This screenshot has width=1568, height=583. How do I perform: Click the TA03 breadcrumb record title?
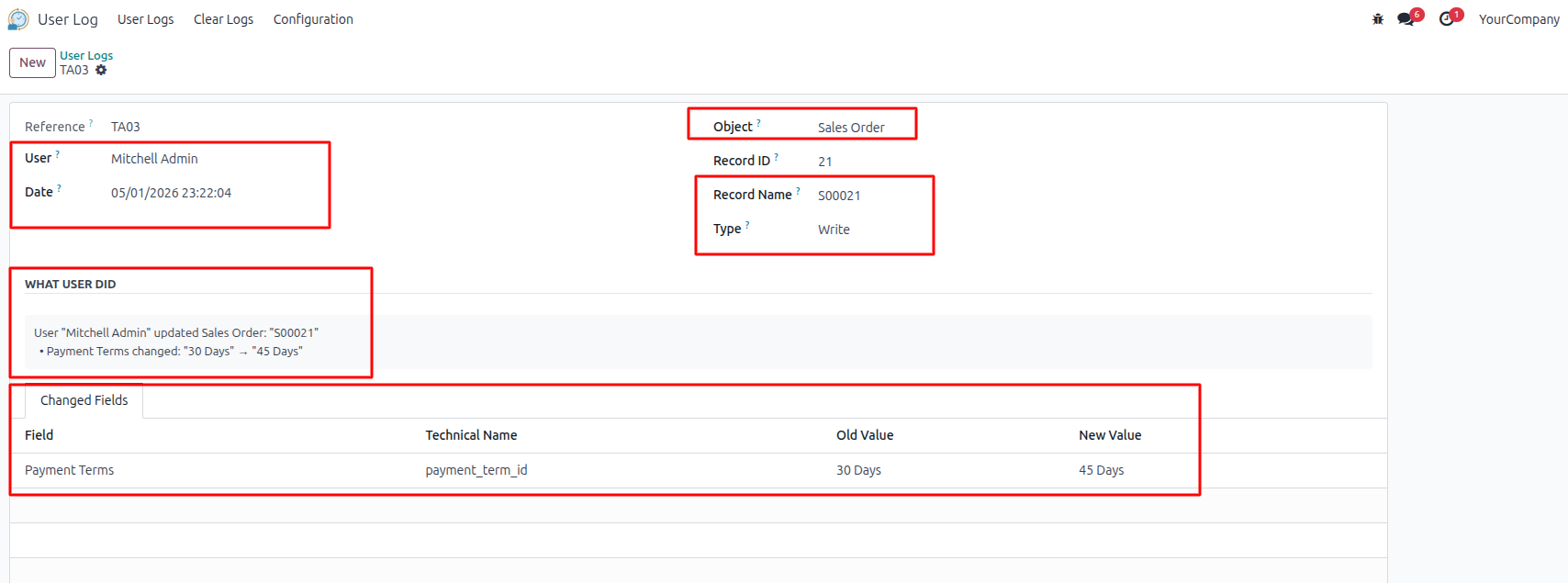pos(74,70)
